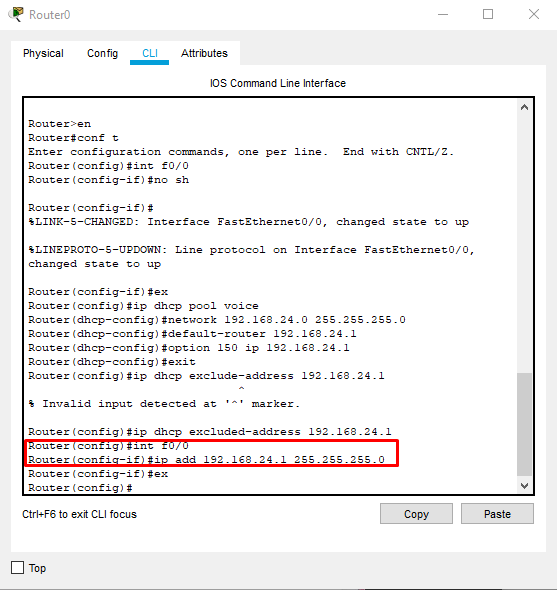Enable the Top checkbox
557x590 pixels.
pos(17,568)
